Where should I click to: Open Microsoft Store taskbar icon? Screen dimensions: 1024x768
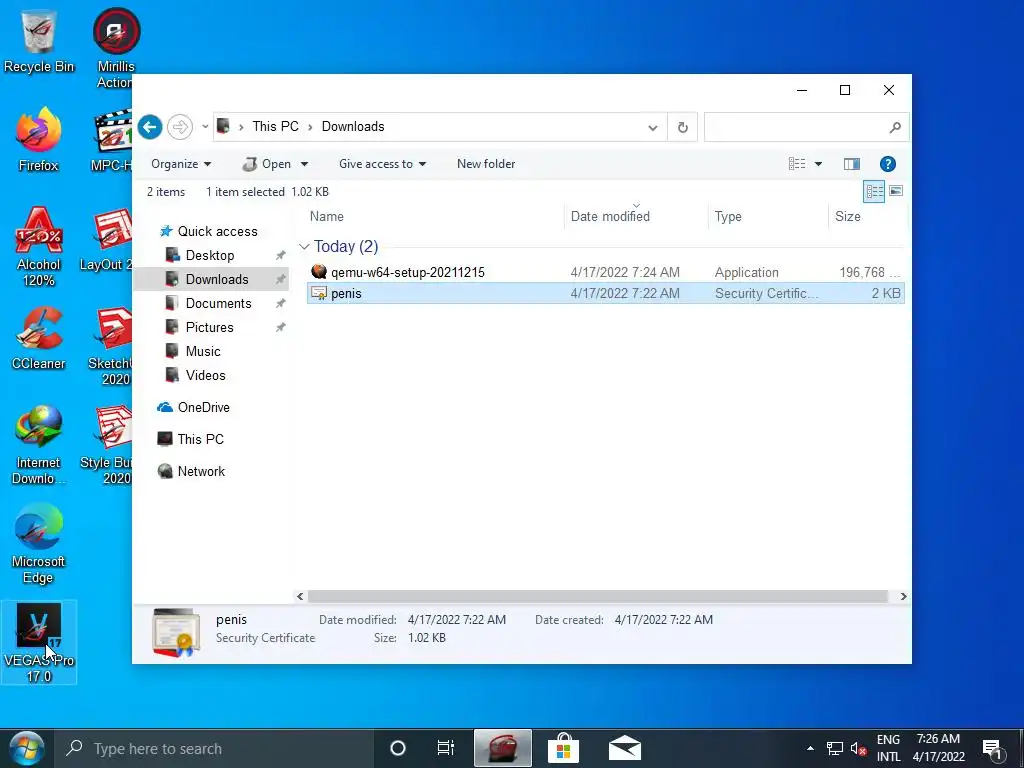pyautogui.click(x=564, y=748)
